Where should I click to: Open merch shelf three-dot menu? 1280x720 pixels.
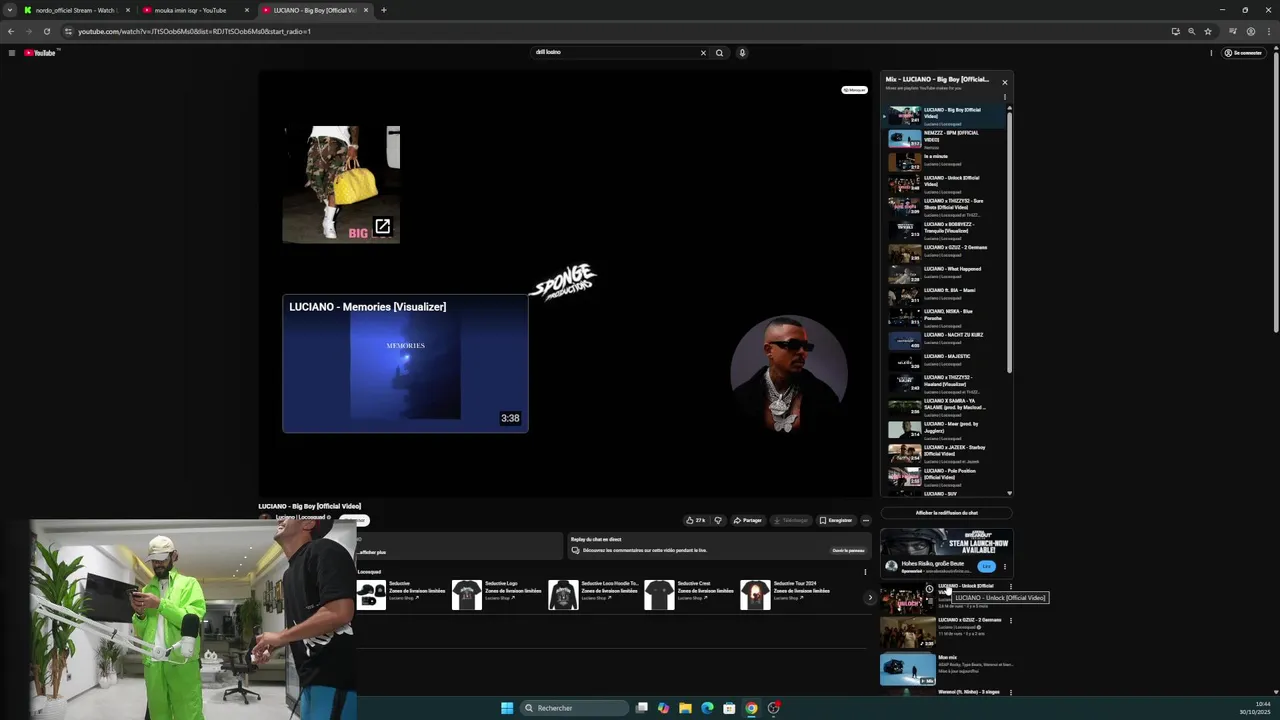tap(865, 572)
